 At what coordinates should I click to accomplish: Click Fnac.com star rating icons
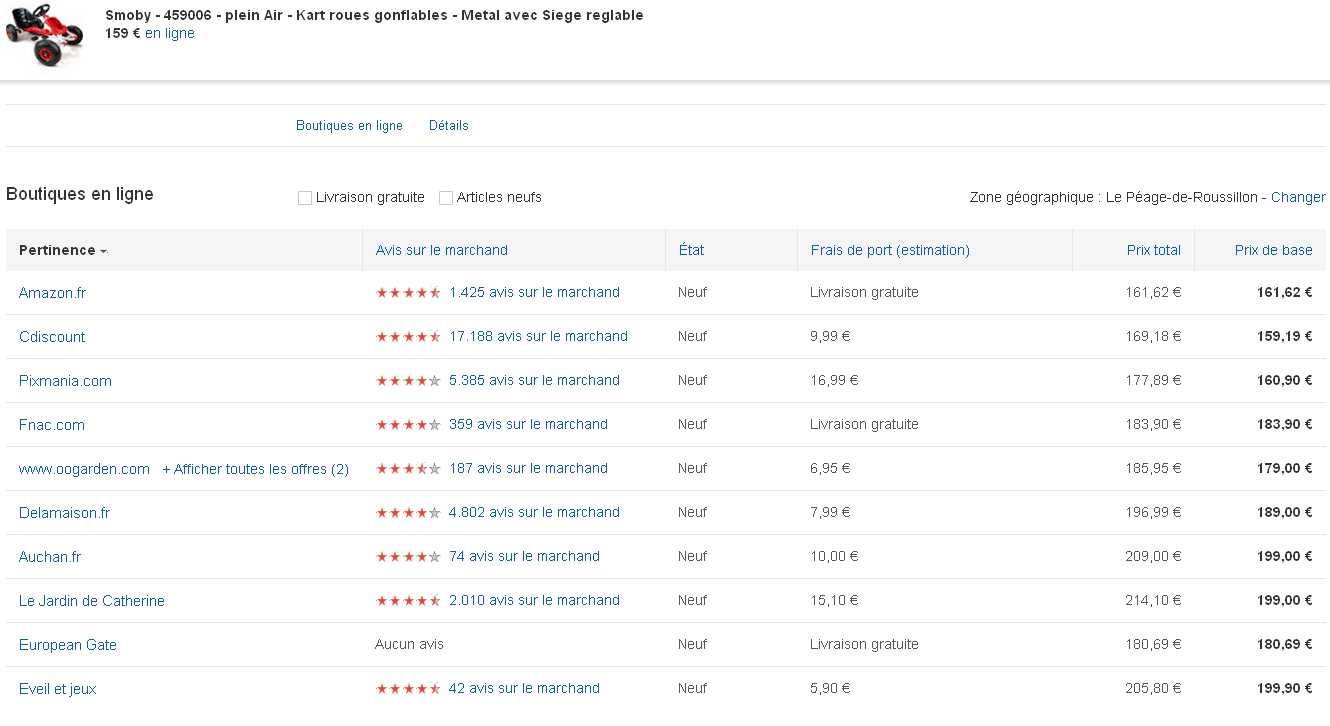click(408, 425)
